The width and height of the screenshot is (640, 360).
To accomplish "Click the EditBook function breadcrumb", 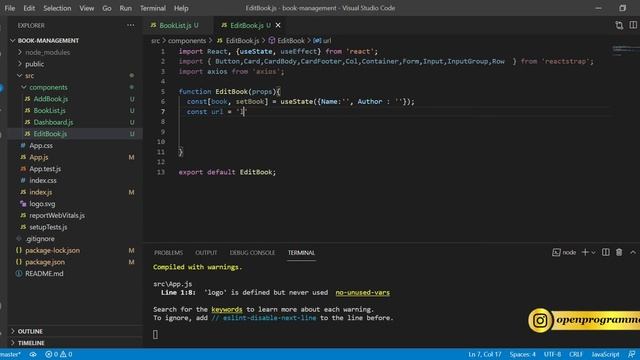I will click(x=291, y=40).
